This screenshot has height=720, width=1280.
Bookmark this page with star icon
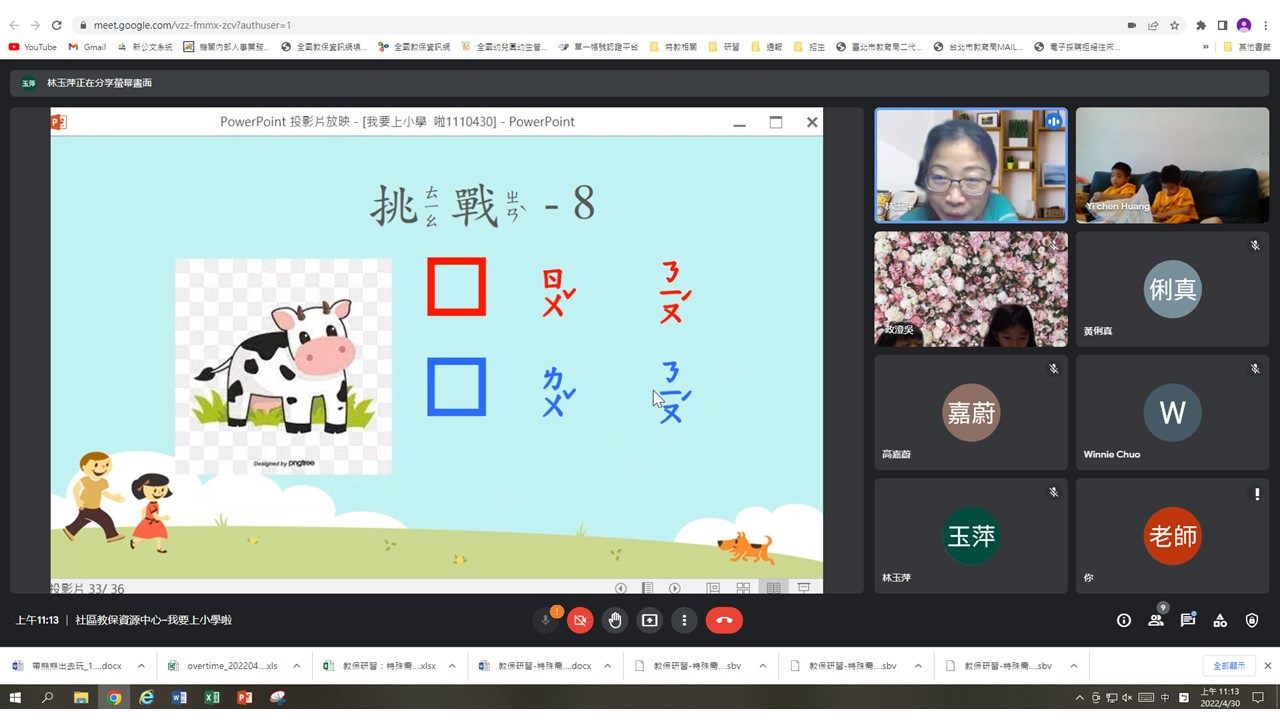1175,25
